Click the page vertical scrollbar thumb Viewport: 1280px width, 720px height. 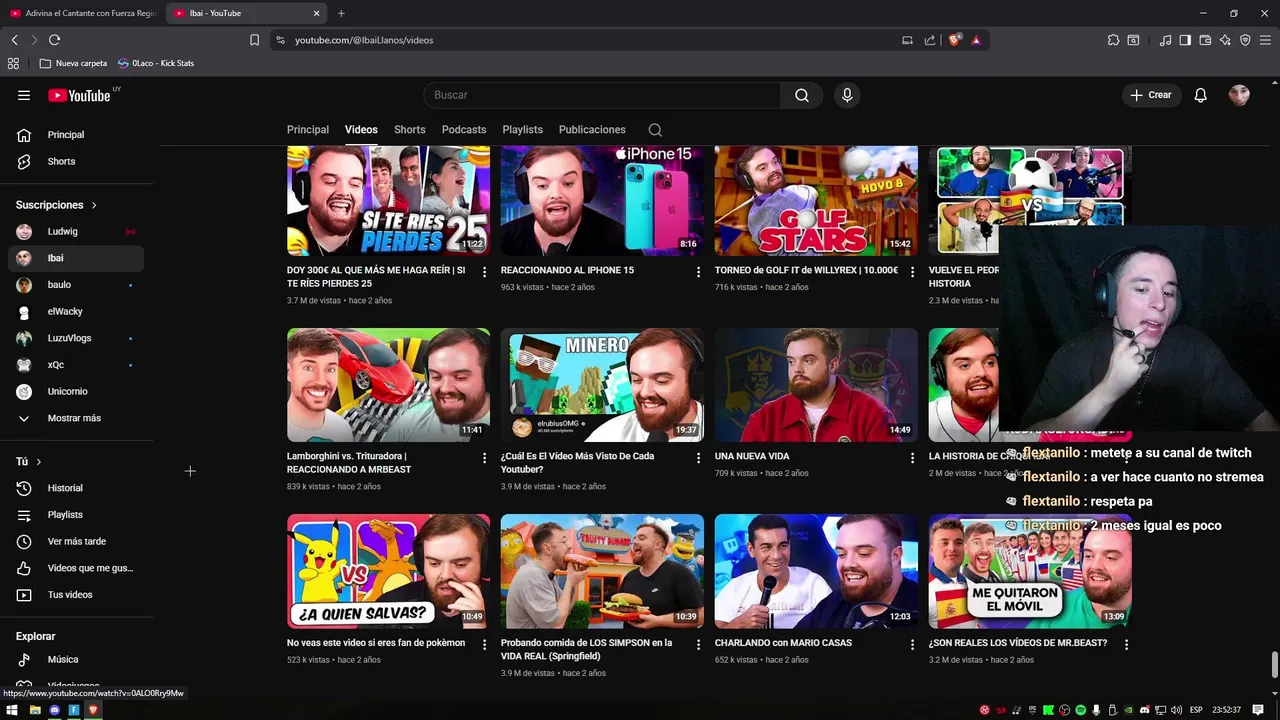1274,665
